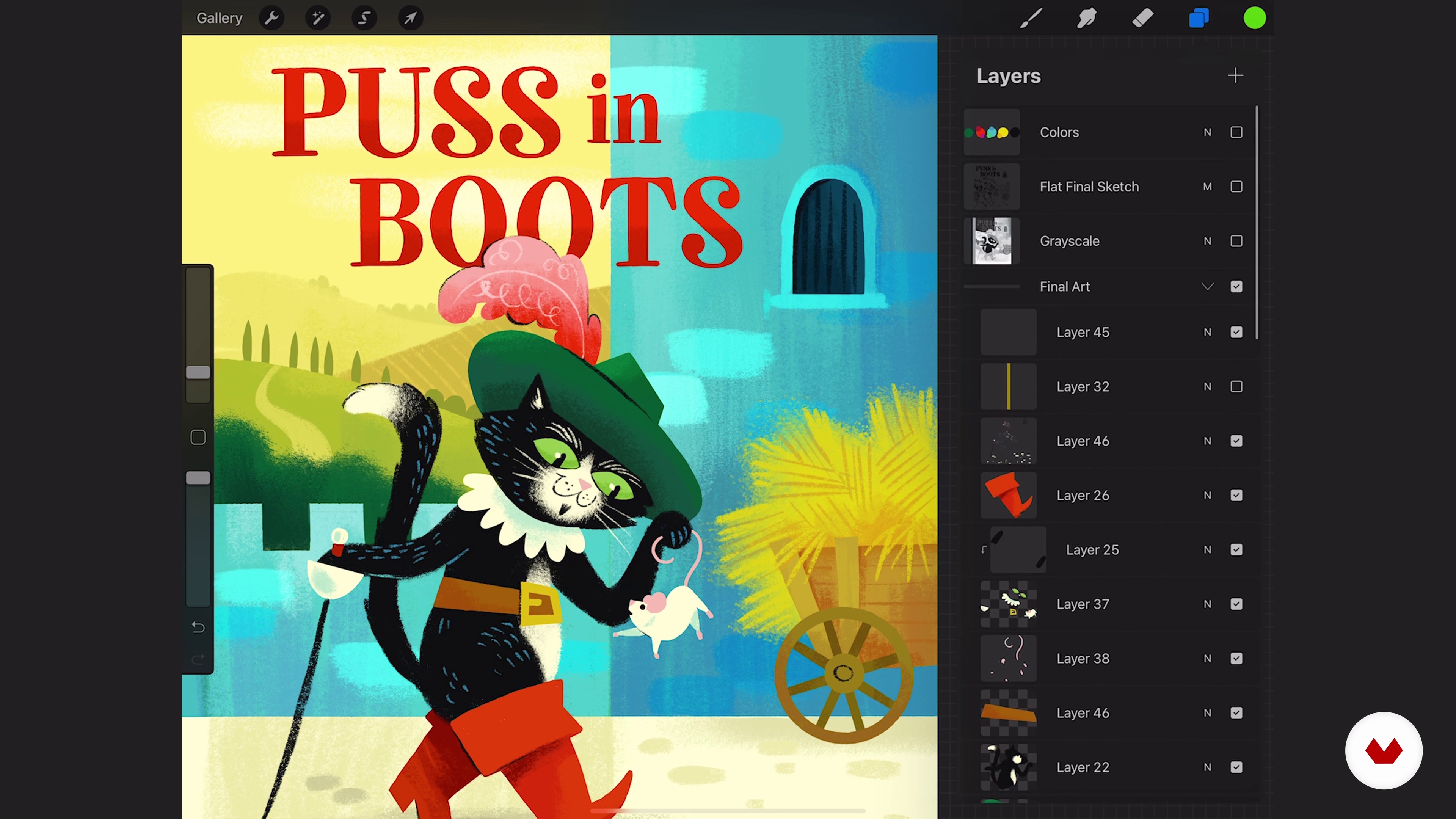Select the Eraser tool
Screen dimensions: 1456x819
tap(1143, 18)
